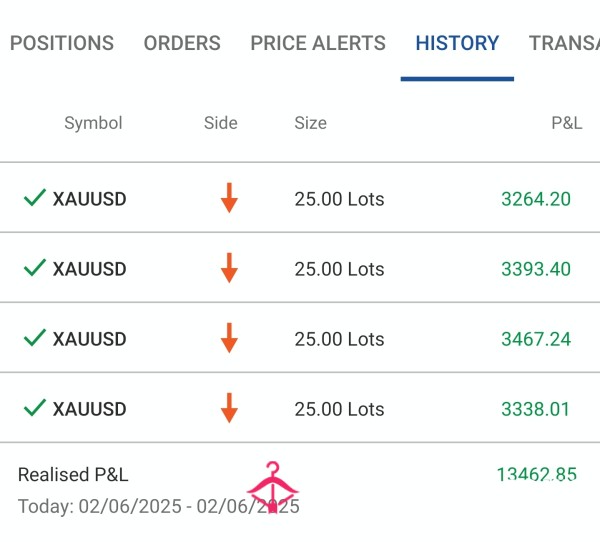
Task: Select the HISTORY tab
Action: coord(457,43)
